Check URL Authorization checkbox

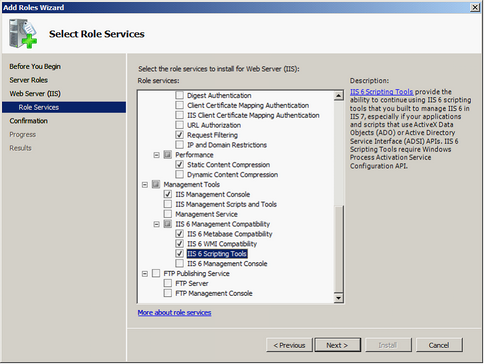click(x=179, y=125)
